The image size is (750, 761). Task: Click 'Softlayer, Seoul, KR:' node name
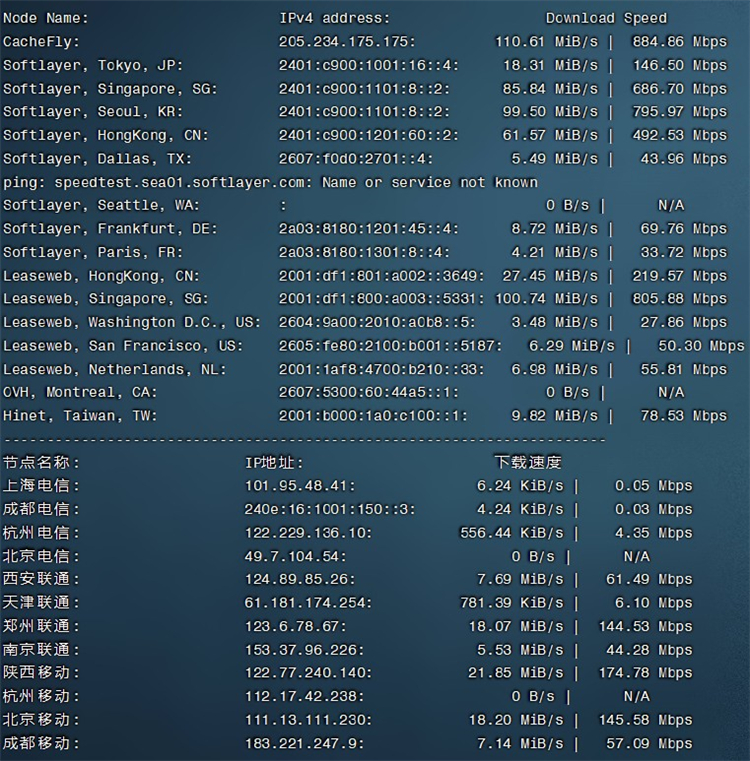pyautogui.click(x=93, y=112)
